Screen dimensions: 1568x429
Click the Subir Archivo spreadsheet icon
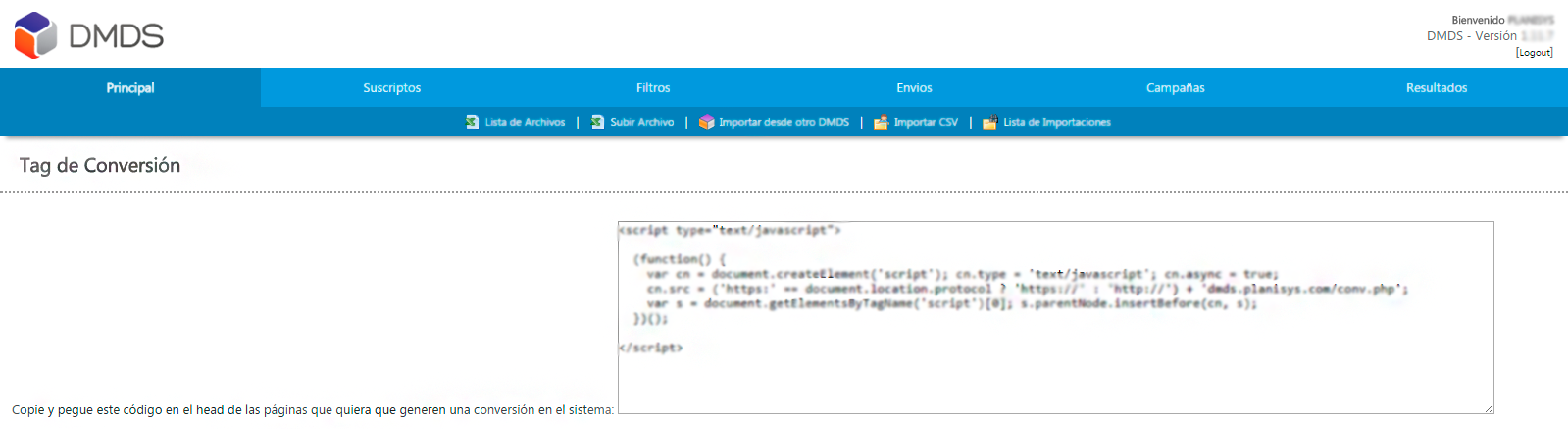[x=597, y=122]
